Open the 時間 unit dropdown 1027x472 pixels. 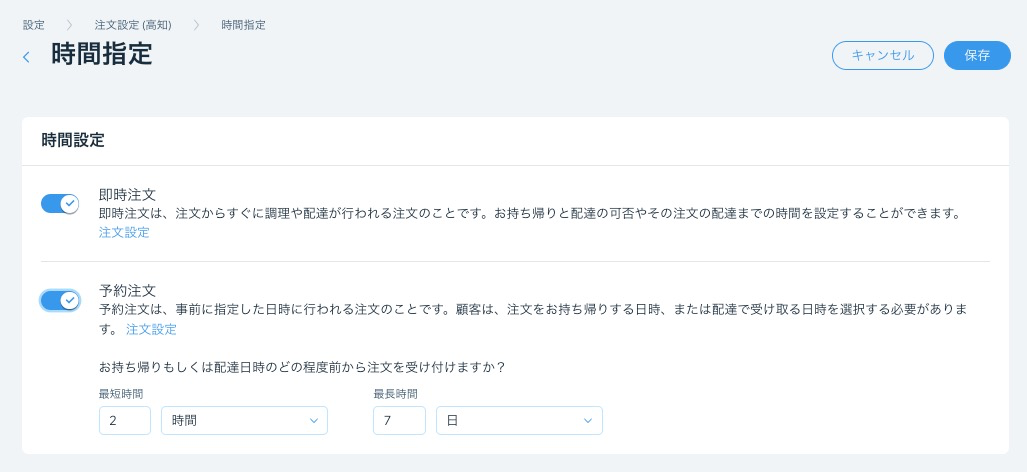pos(244,420)
